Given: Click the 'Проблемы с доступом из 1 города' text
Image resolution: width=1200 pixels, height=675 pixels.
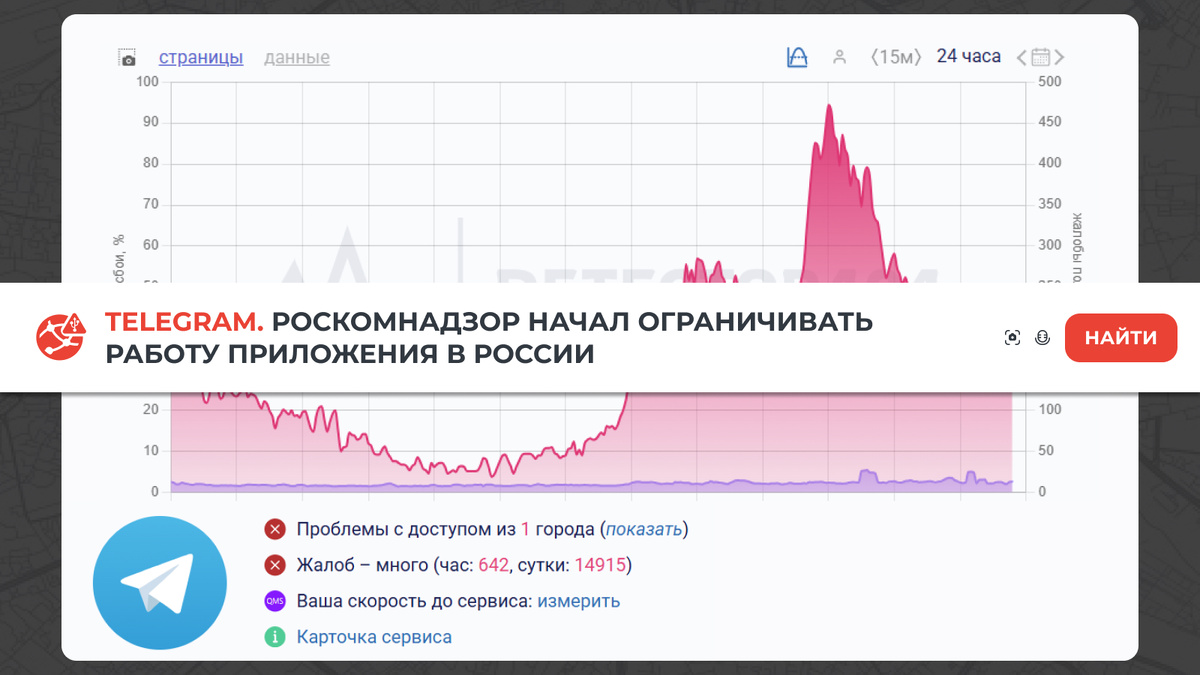Looking at the screenshot, I should [446, 529].
